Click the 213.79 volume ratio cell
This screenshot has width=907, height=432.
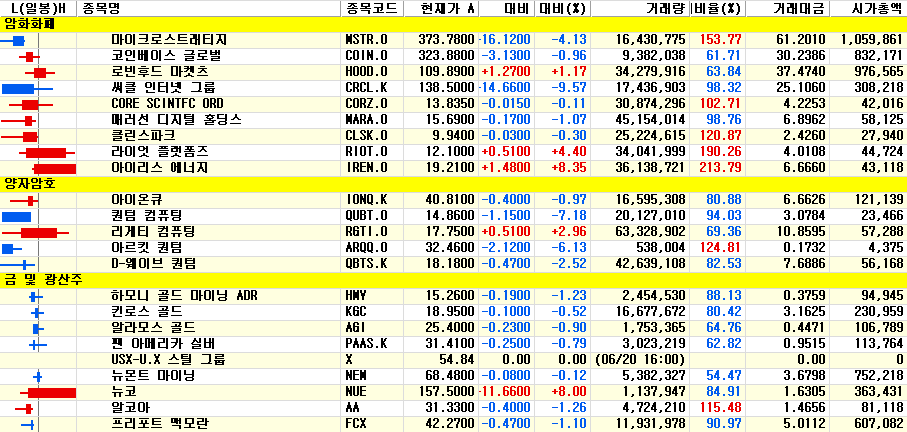(721, 168)
